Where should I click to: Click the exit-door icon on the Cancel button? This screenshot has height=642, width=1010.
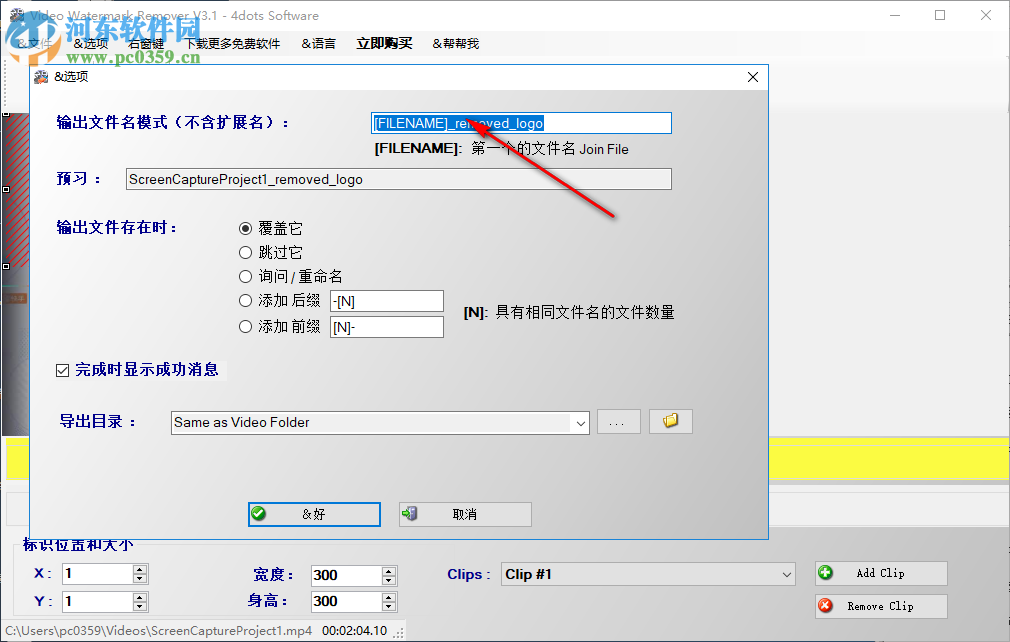click(410, 514)
